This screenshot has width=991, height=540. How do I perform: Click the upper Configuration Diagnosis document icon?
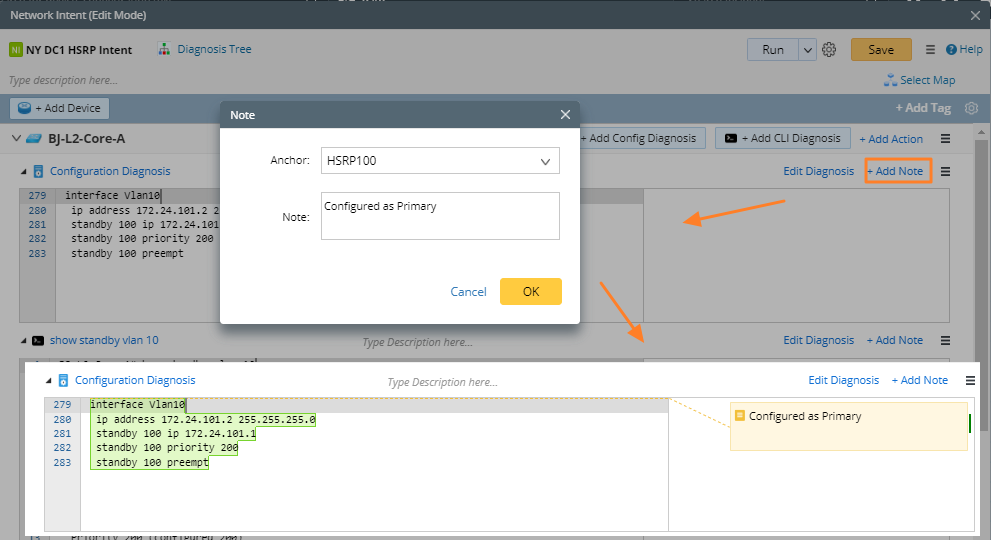(38, 171)
